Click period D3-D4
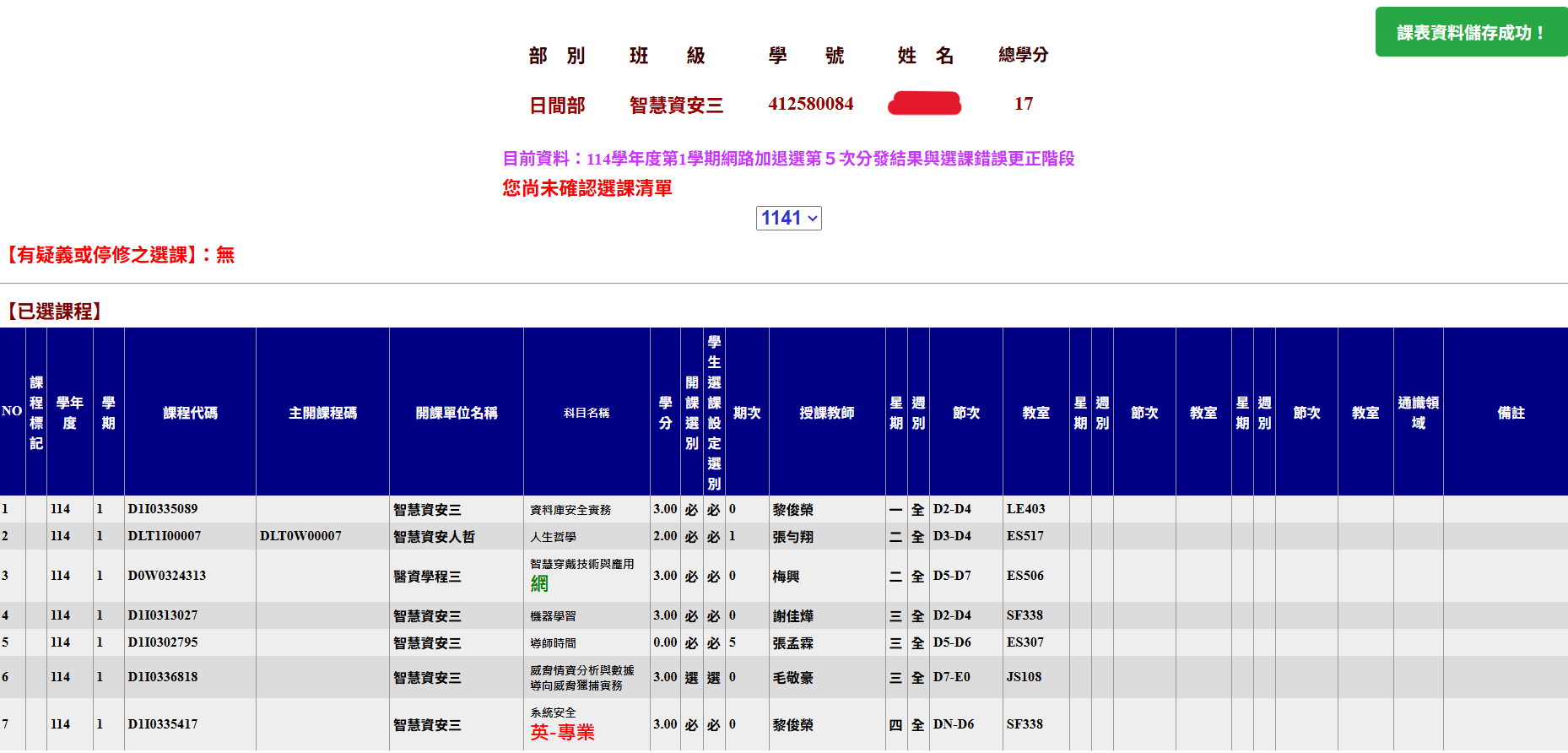This screenshot has height=753, width=1568. [x=952, y=536]
